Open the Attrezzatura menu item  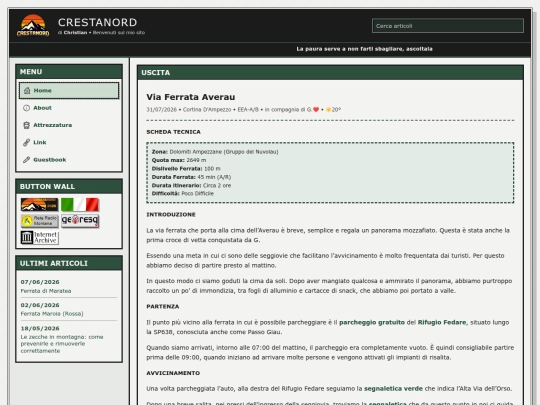(x=69, y=125)
